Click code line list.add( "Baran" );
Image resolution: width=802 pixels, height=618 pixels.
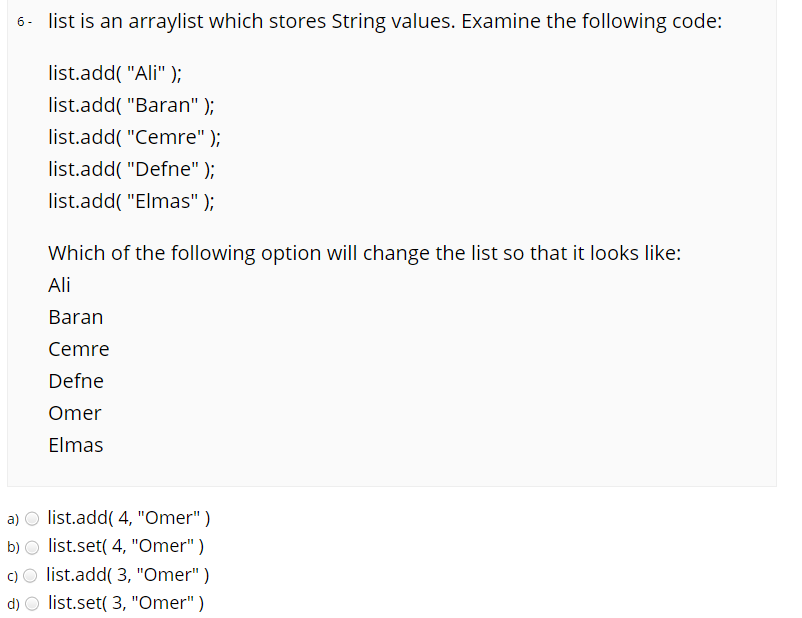(x=131, y=105)
